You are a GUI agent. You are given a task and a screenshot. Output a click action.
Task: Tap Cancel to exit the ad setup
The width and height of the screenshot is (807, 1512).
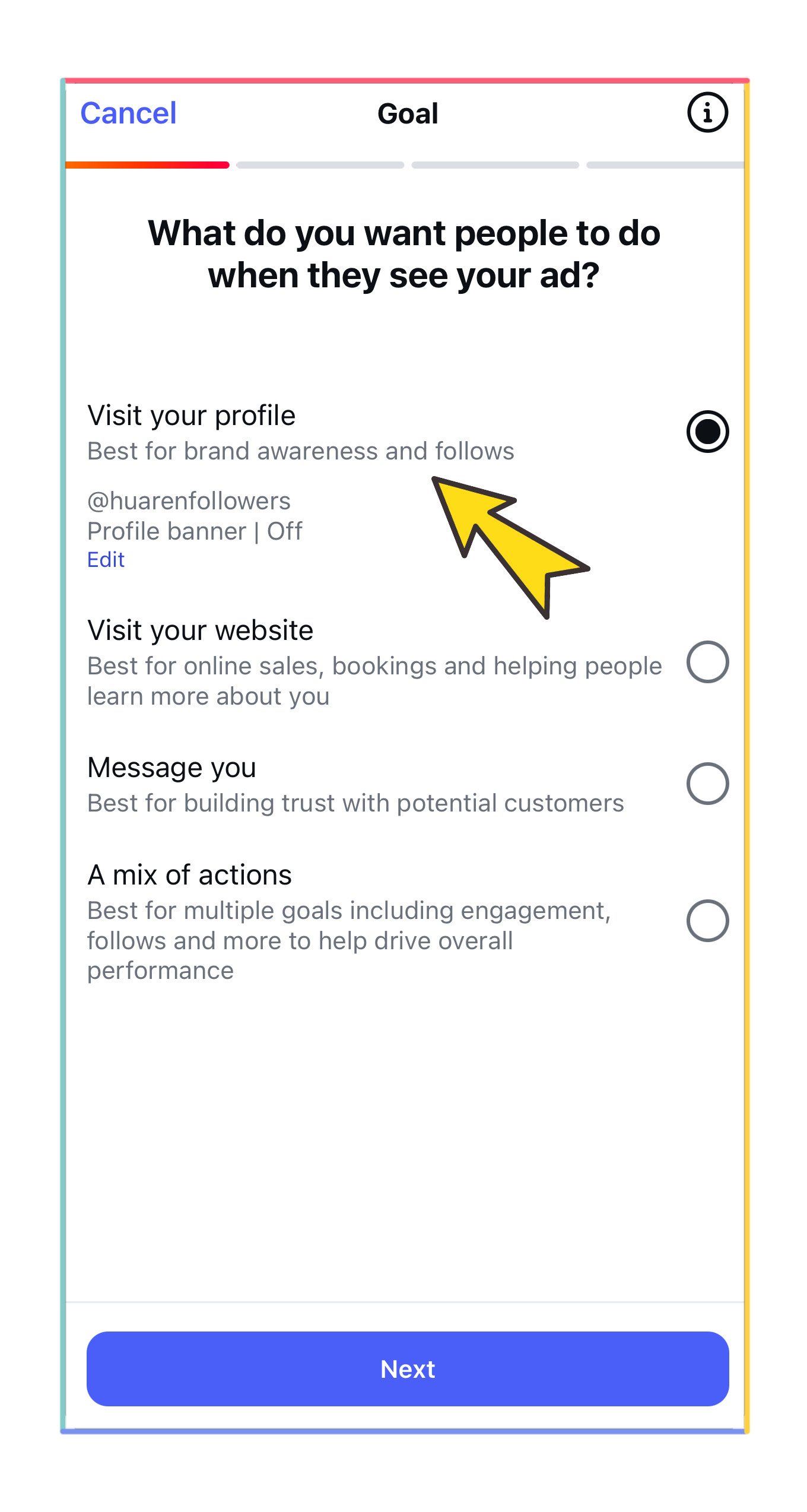128,113
